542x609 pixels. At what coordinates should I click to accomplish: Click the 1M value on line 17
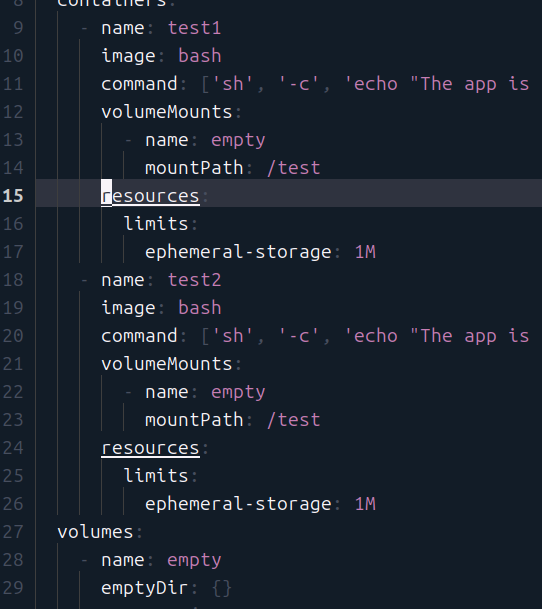click(365, 252)
